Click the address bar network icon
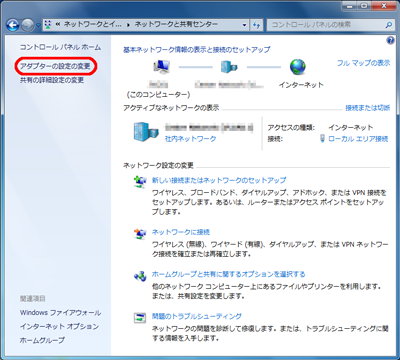Image resolution: width=400 pixels, height=360 pixels. click(48, 25)
